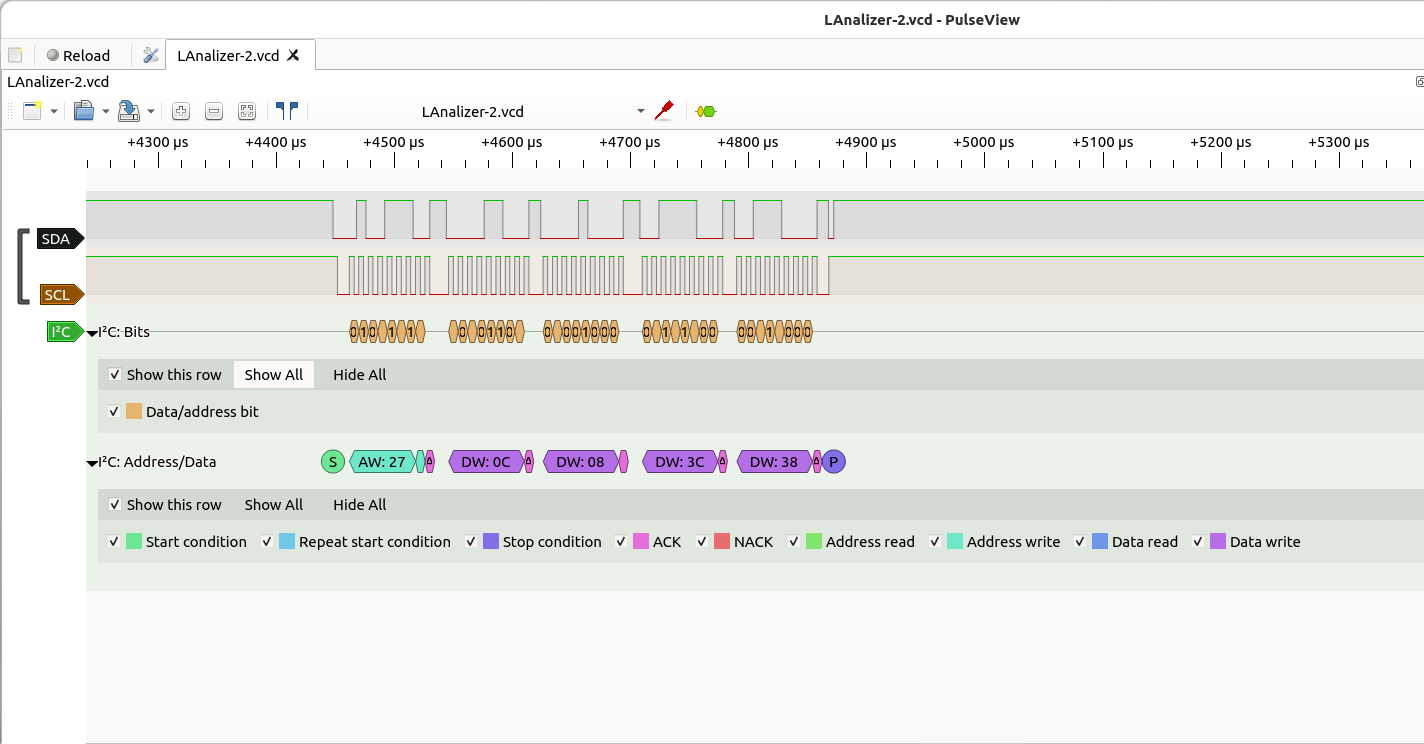1424x744 pixels.
Task: Toggle the Data write checkbox
Action: pyautogui.click(x=1198, y=542)
